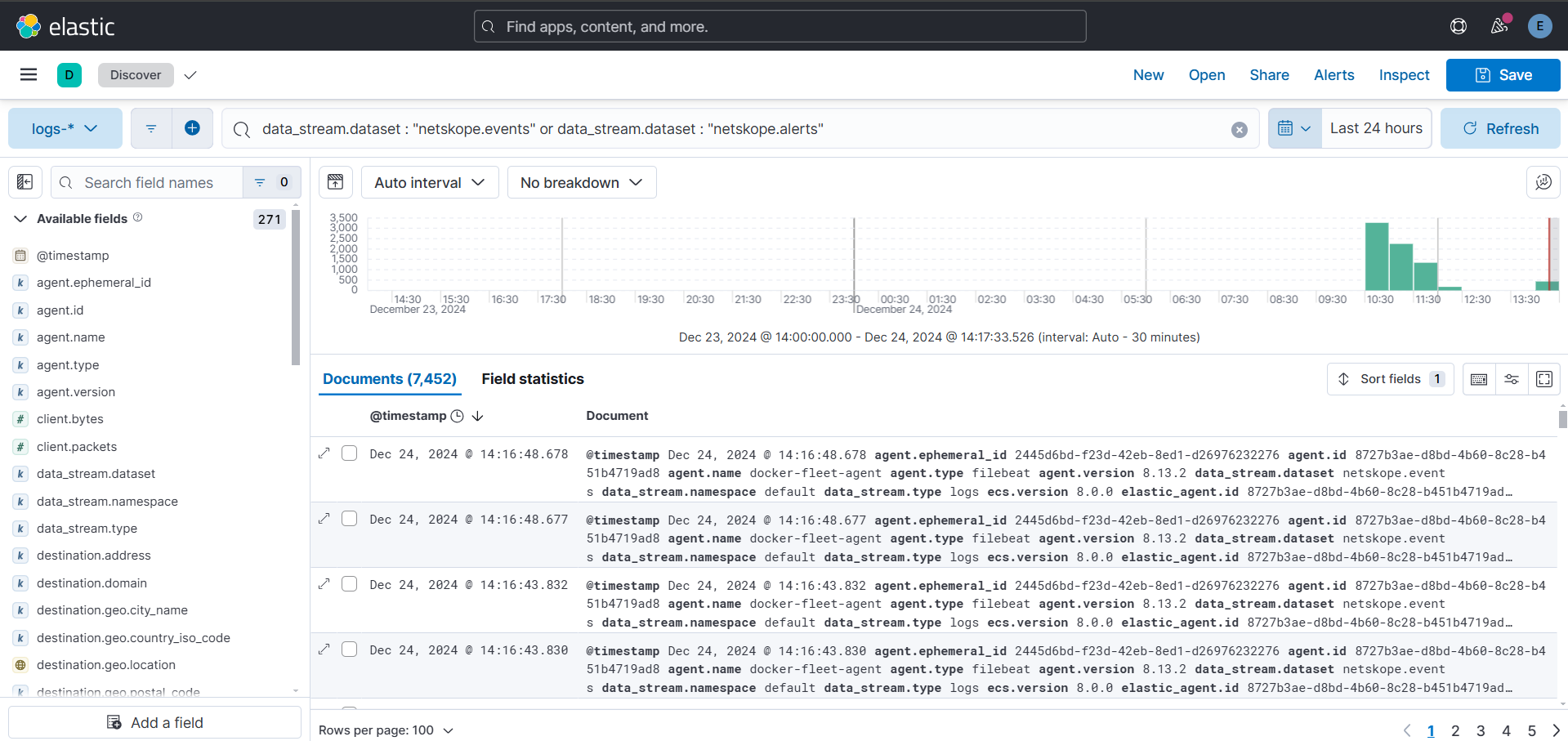This screenshot has height=741, width=1568.
Task: Click the fields list scrollbar
Action: (x=296, y=288)
